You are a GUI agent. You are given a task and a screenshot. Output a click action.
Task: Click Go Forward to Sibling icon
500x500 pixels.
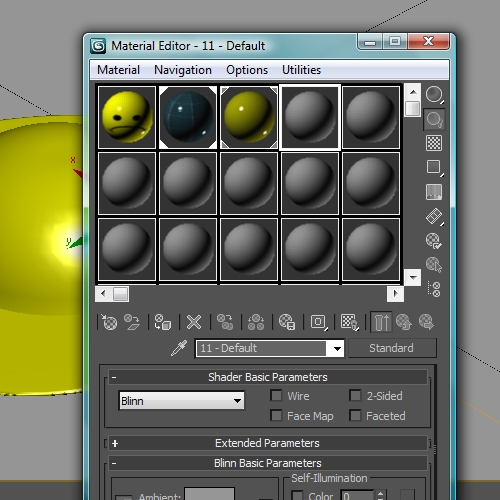[x=426, y=322]
